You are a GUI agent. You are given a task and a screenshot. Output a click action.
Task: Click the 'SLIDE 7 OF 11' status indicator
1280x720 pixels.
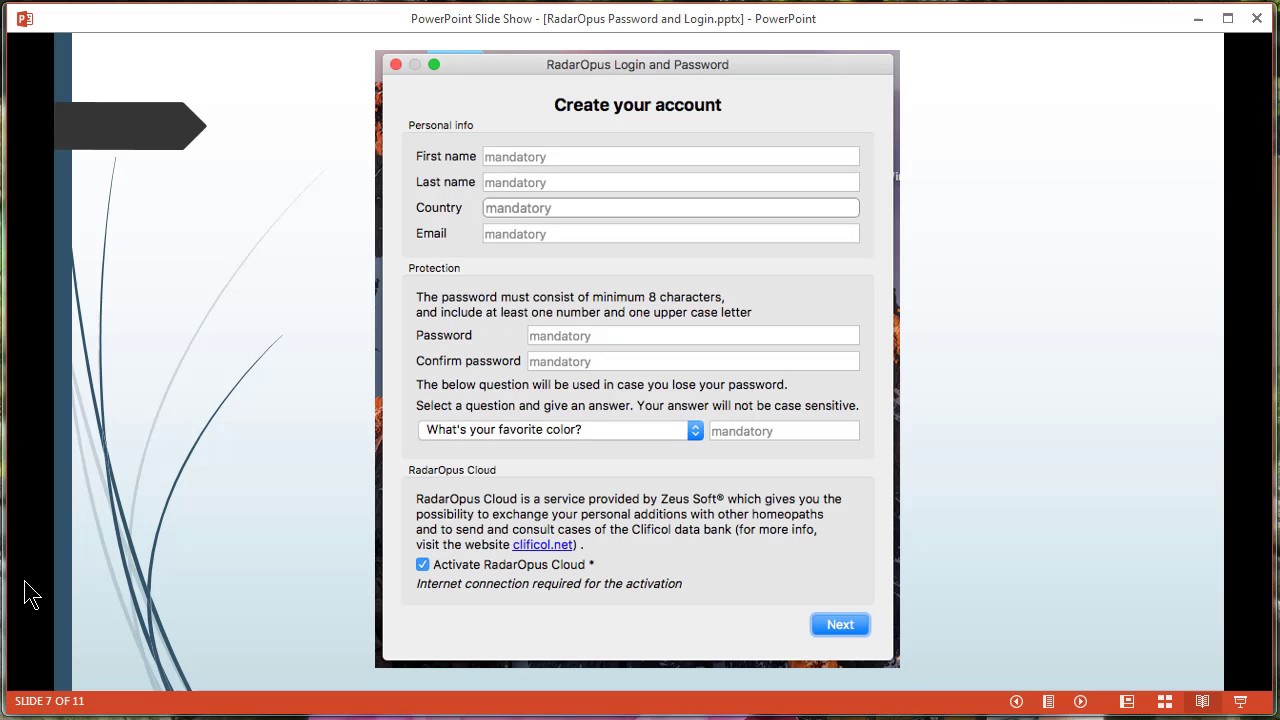pos(50,701)
